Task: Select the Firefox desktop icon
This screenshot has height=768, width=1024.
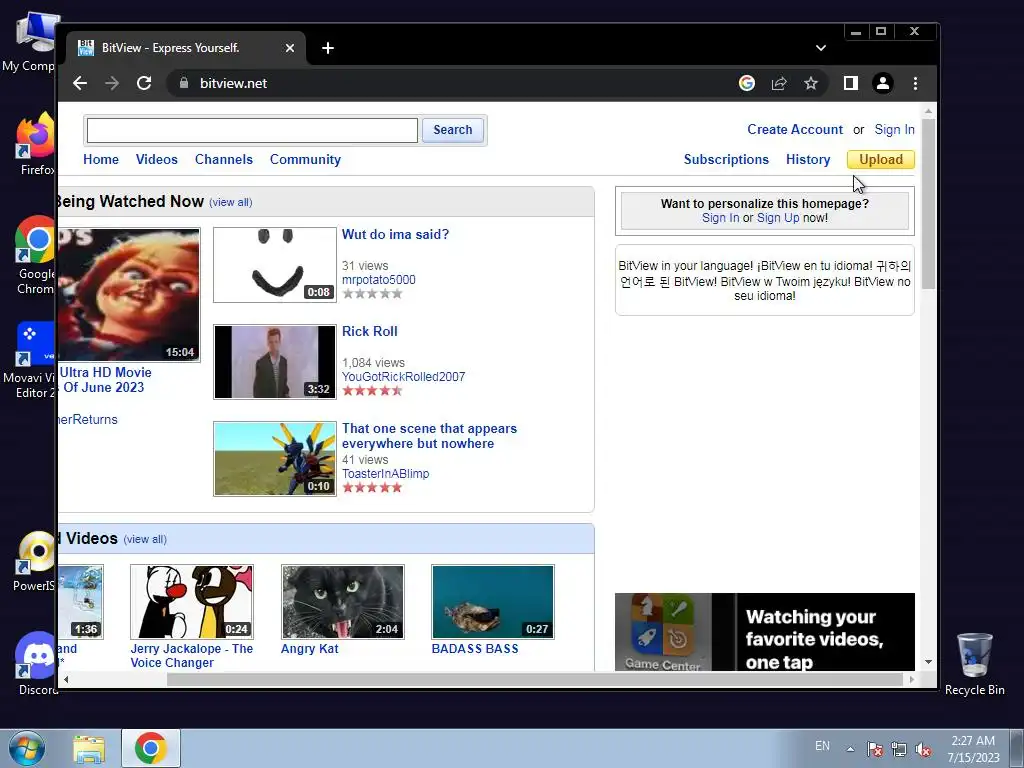Action: click(36, 144)
